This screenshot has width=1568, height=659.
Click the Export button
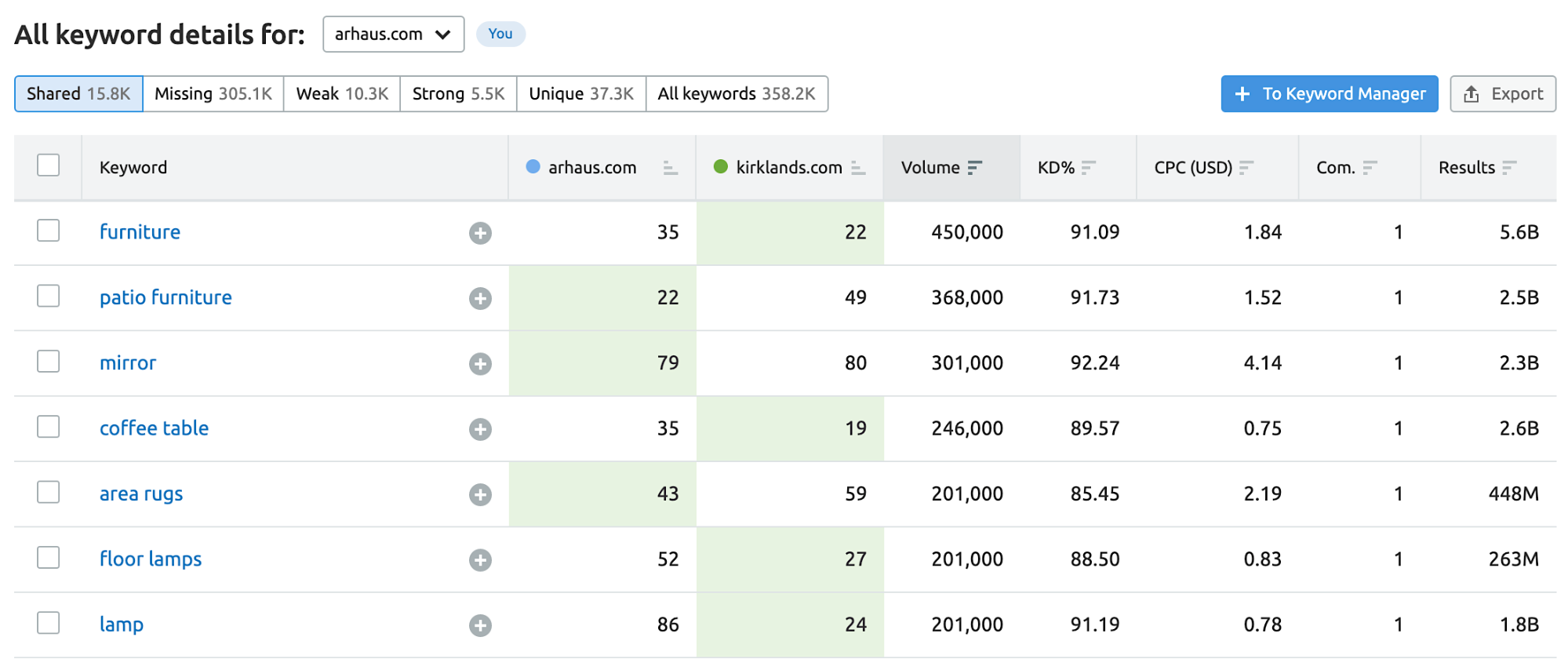[1503, 94]
